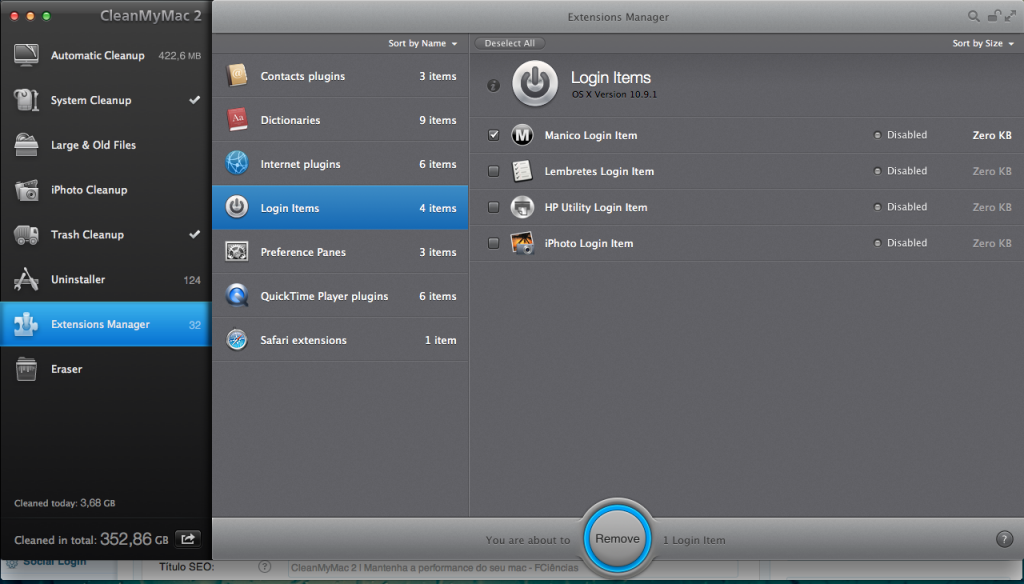This screenshot has height=584, width=1024.
Task: Click the Automatic Cleanup monitor icon
Action: [26, 55]
